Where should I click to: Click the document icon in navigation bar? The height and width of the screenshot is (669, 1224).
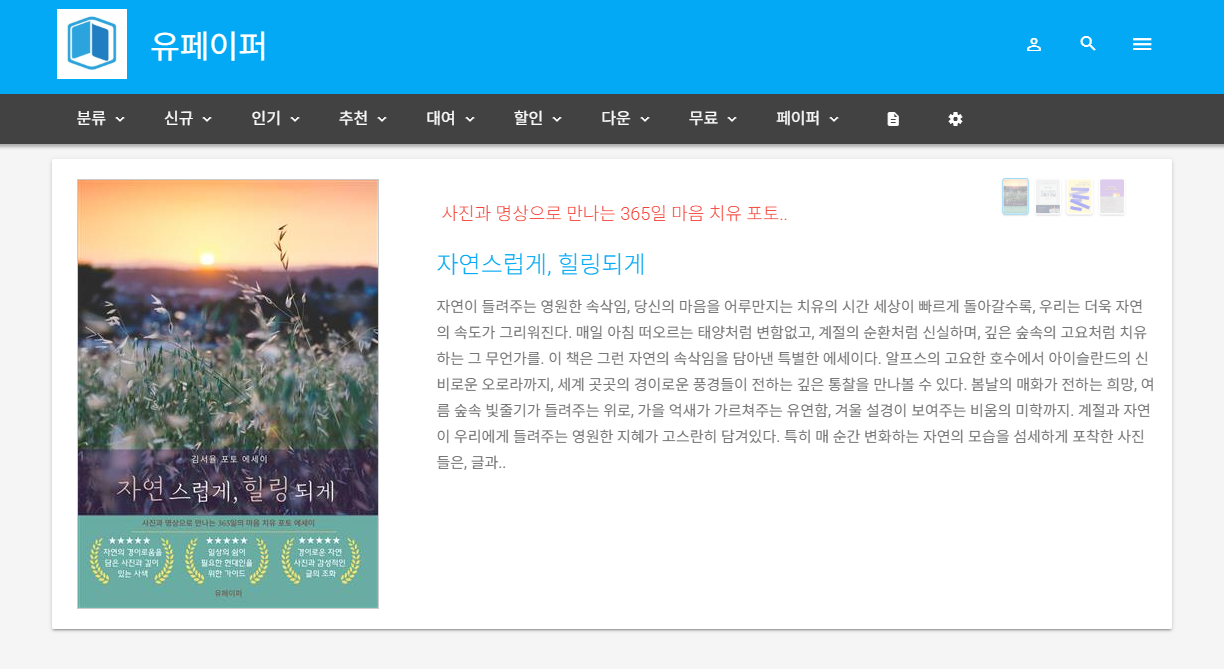[x=893, y=119]
